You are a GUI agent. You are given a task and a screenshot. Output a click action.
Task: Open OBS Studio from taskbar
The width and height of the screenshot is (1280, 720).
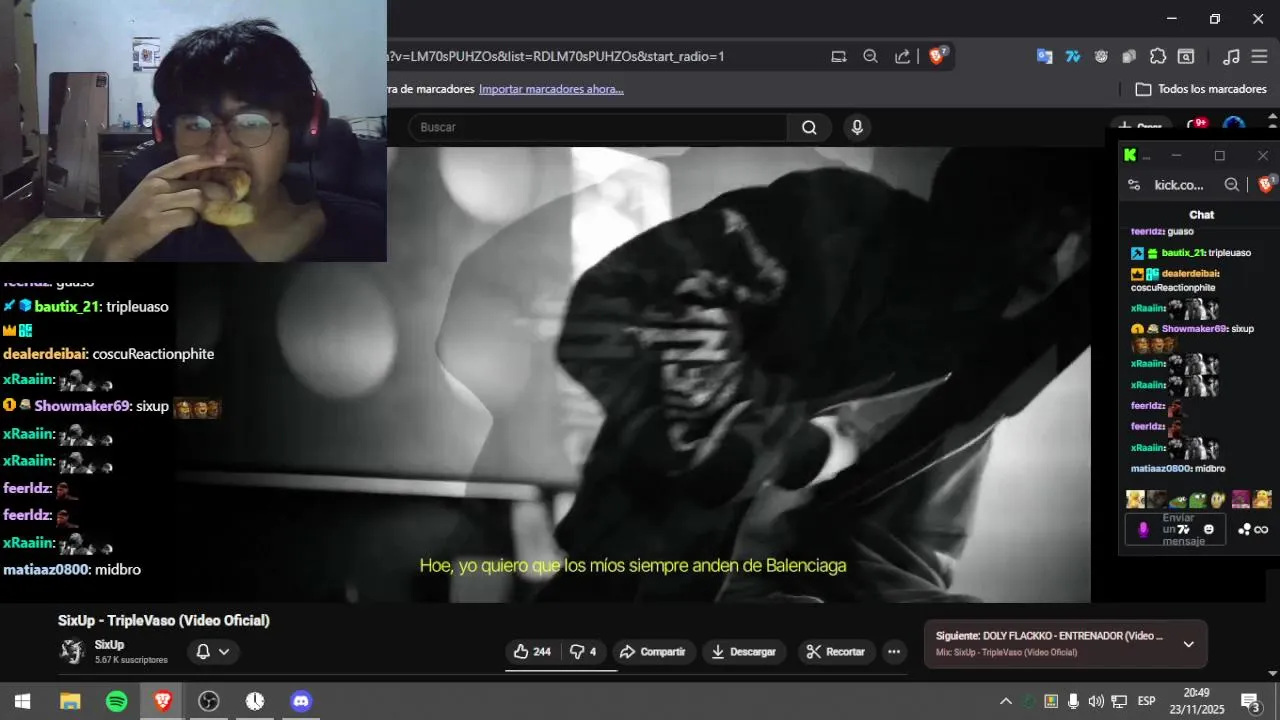pyautogui.click(x=208, y=701)
